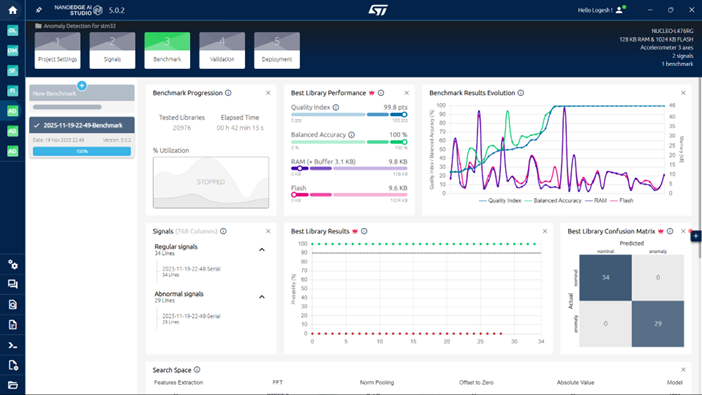702x395 pixels.
Task: Open step 5 Deployment
Action: coord(277,50)
